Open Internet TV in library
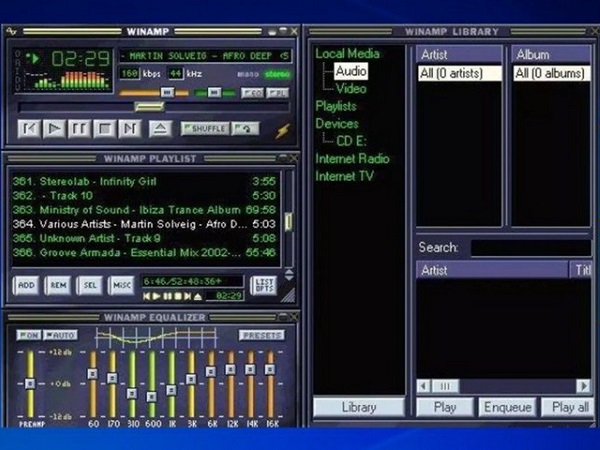Image resolution: width=600 pixels, height=450 pixels. click(x=344, y=176)
